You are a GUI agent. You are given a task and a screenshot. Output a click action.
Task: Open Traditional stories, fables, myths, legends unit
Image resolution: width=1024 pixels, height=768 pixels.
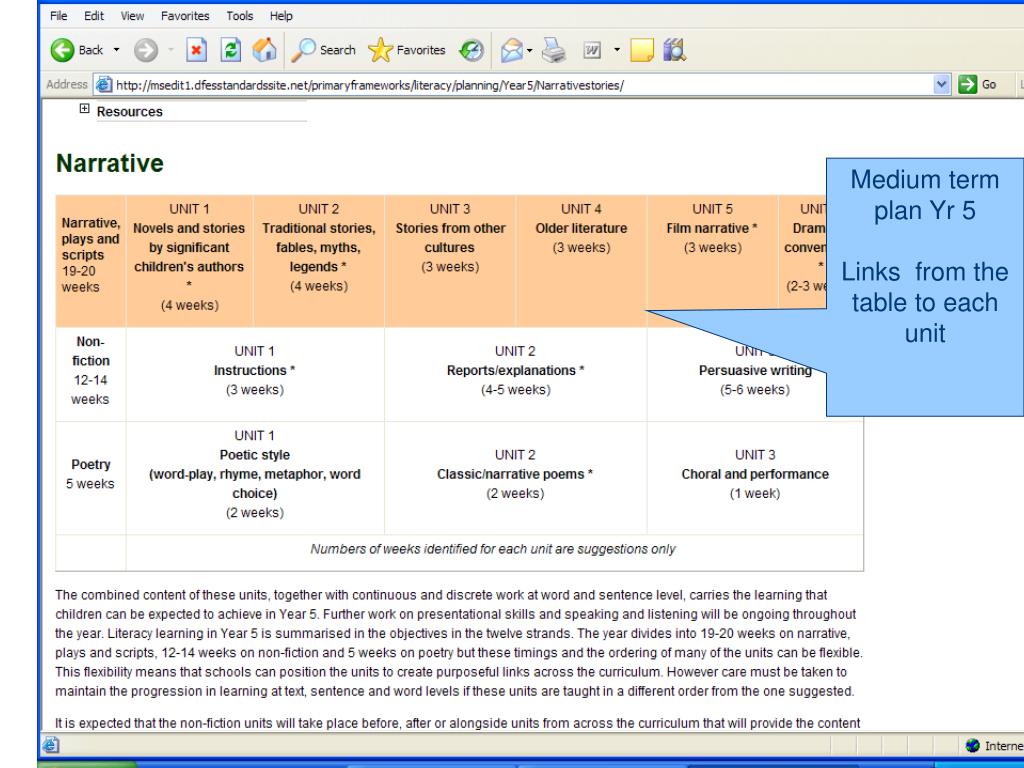pyautogui.click(x=319, y=248)
